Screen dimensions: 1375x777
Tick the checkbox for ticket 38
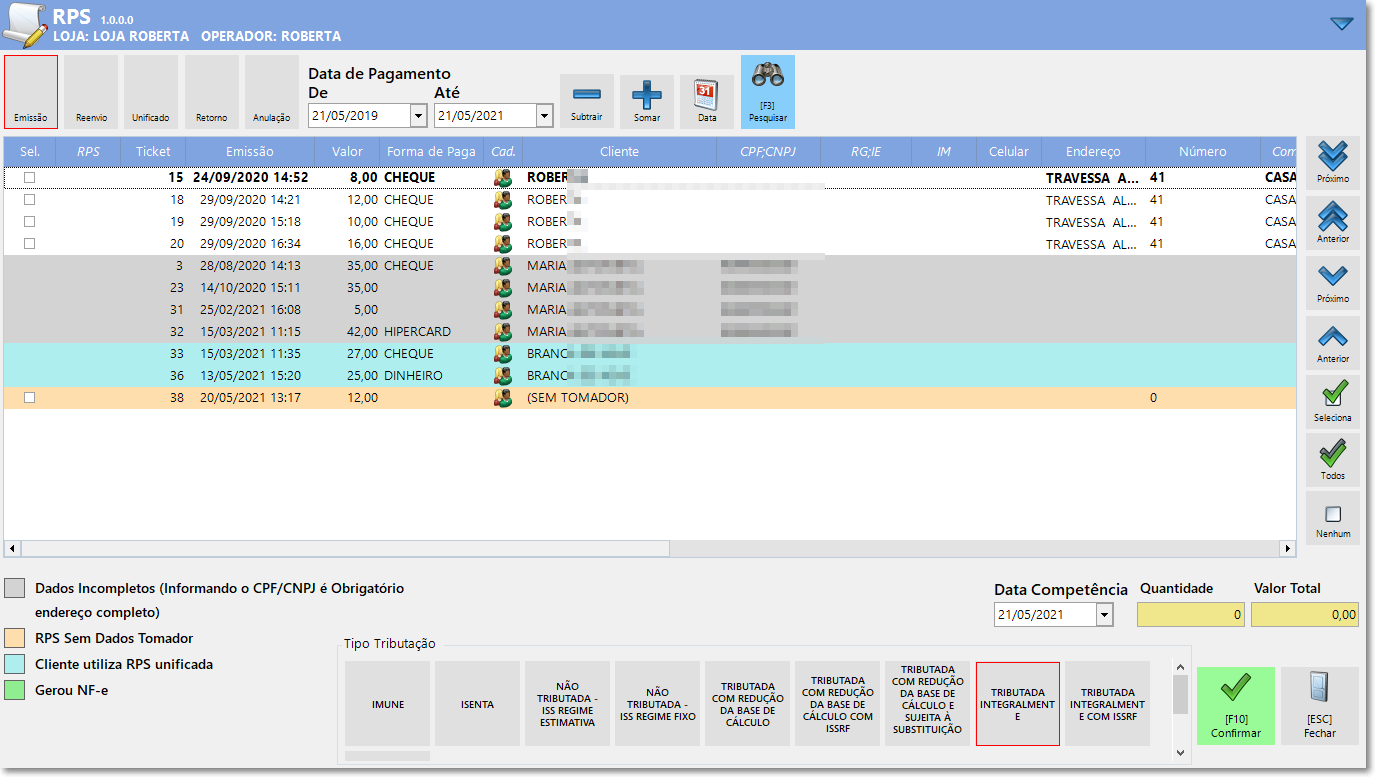pos(30,398)
